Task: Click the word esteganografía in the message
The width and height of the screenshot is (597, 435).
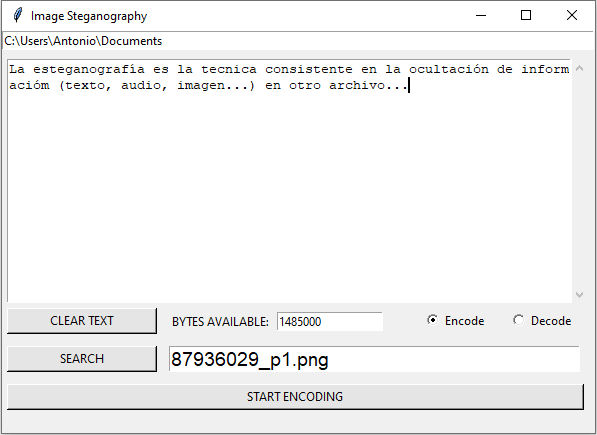Action: click(89, 70)
